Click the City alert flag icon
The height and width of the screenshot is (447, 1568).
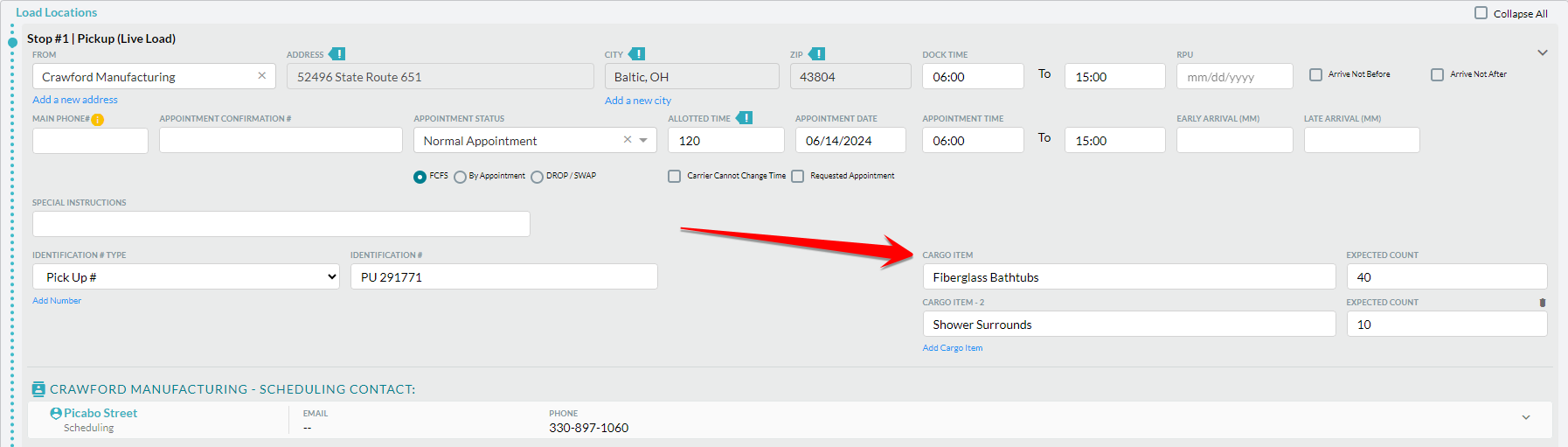coord(637,54)
